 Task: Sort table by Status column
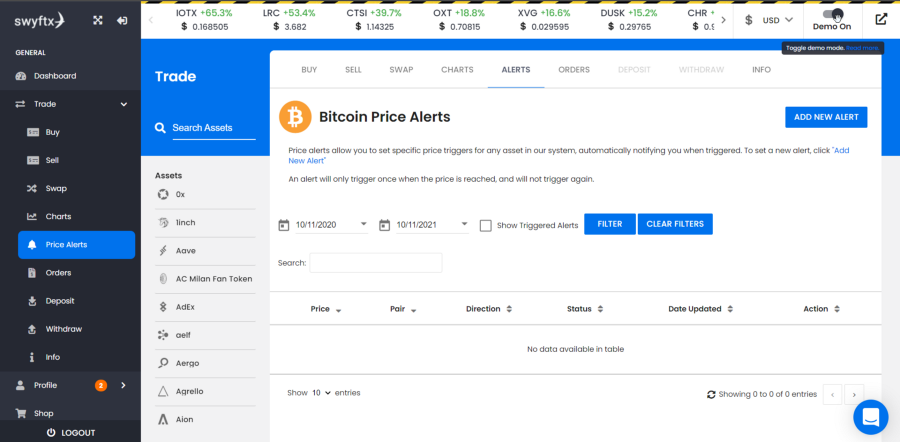585,309
